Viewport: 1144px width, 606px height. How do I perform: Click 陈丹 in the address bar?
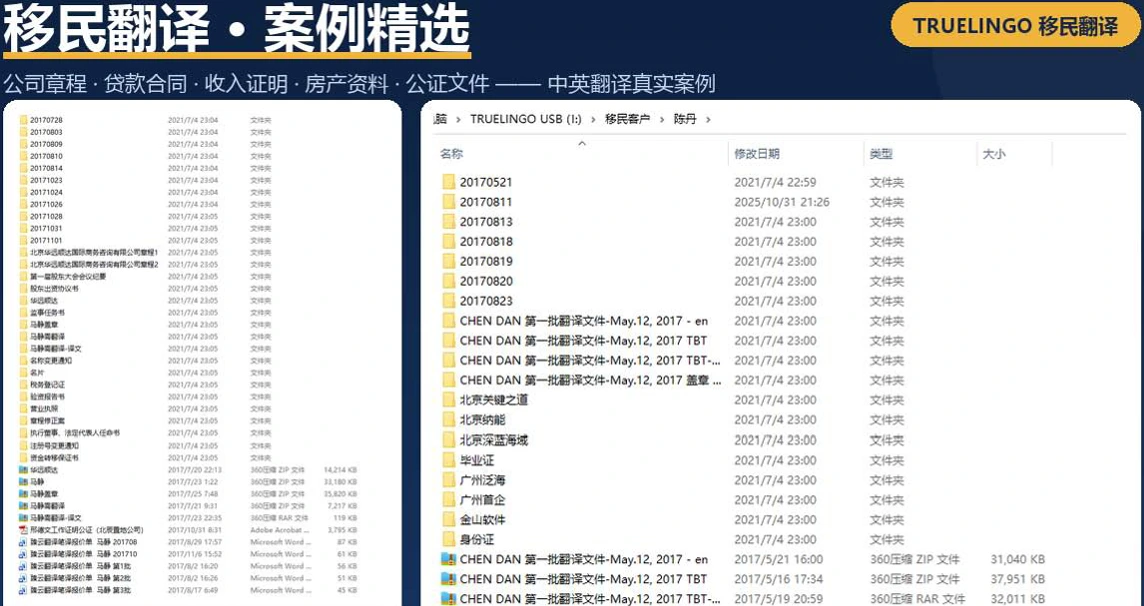point(685,119)
